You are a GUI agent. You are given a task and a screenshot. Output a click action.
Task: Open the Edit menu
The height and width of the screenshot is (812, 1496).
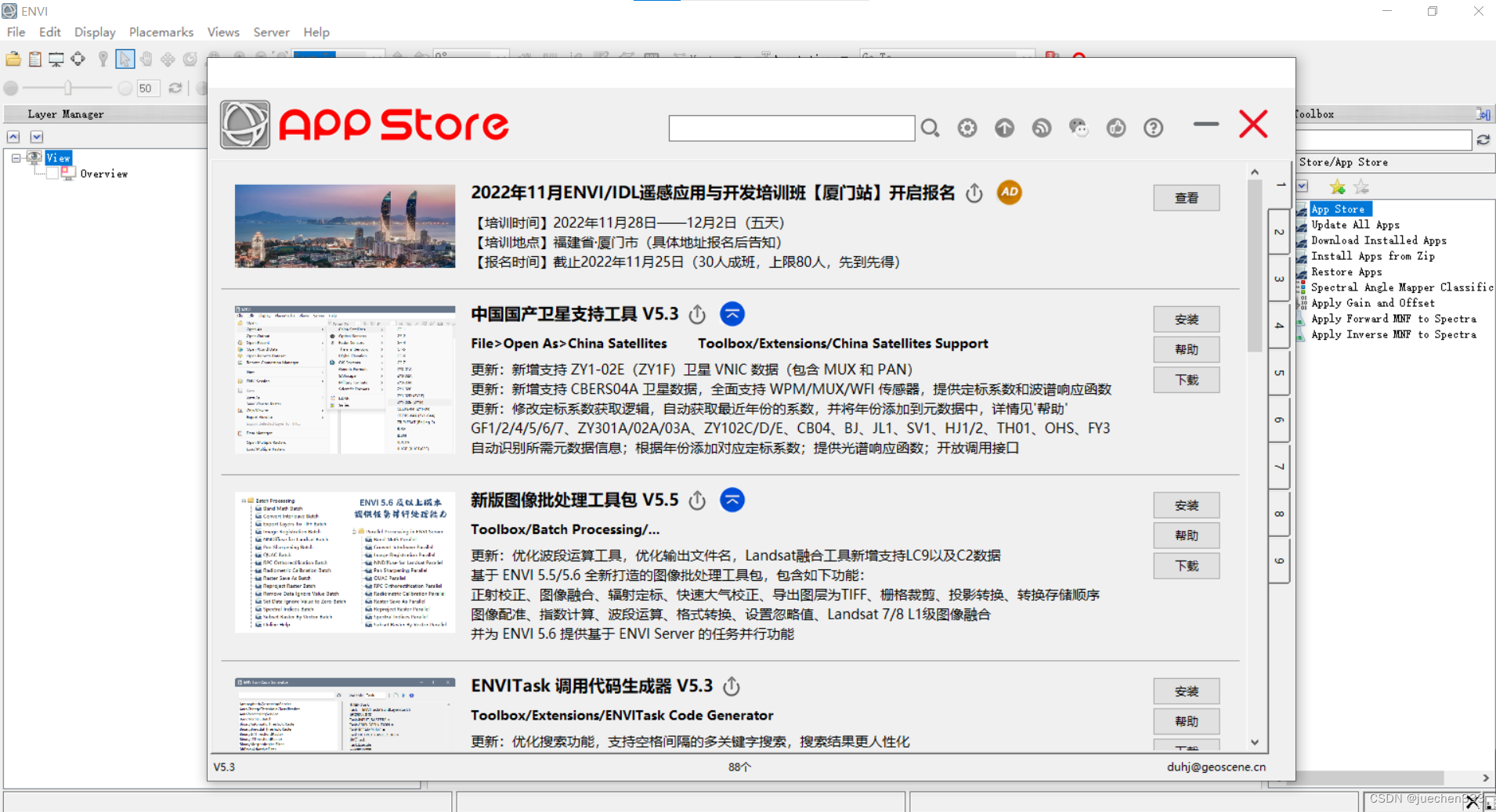click(50, 32)
